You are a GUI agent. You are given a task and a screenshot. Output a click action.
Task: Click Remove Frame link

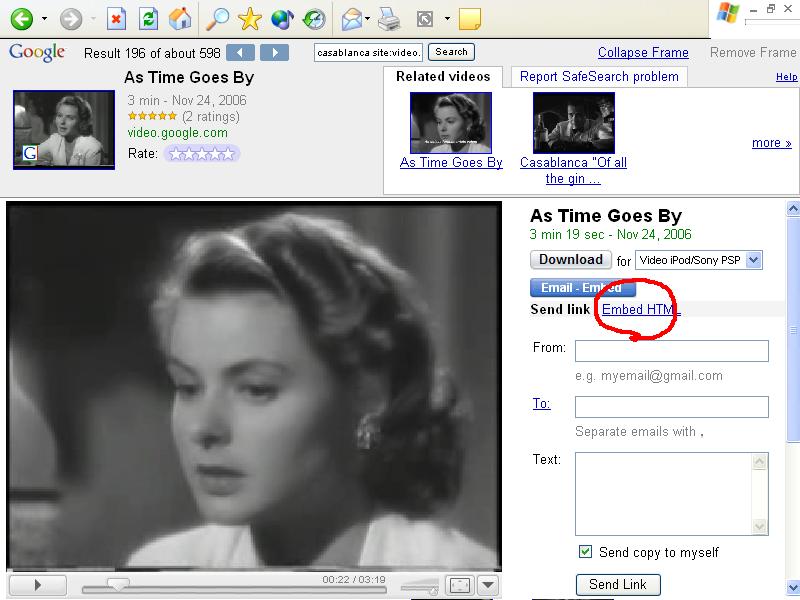[753, 53]
